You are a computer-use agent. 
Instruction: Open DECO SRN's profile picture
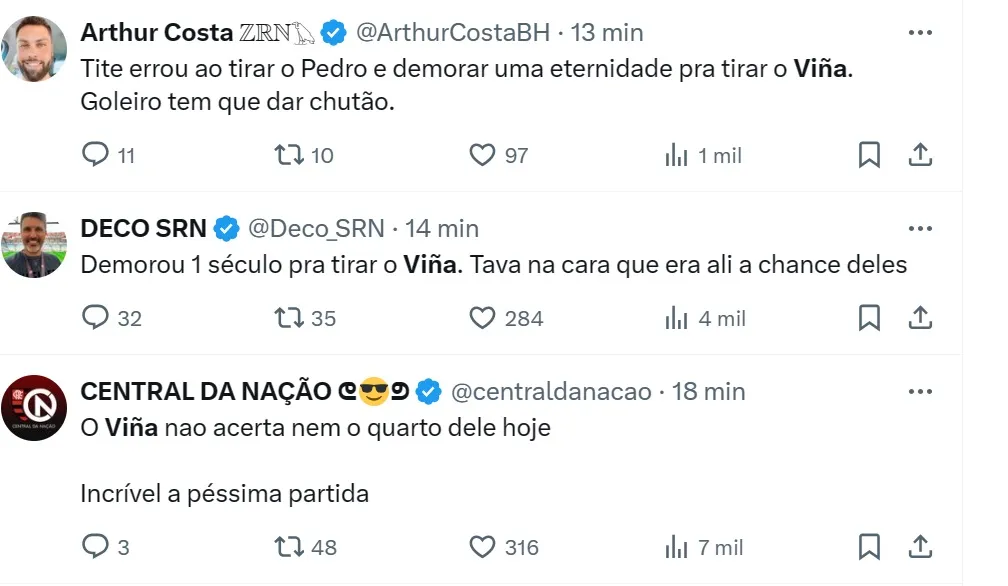point(35,245)
